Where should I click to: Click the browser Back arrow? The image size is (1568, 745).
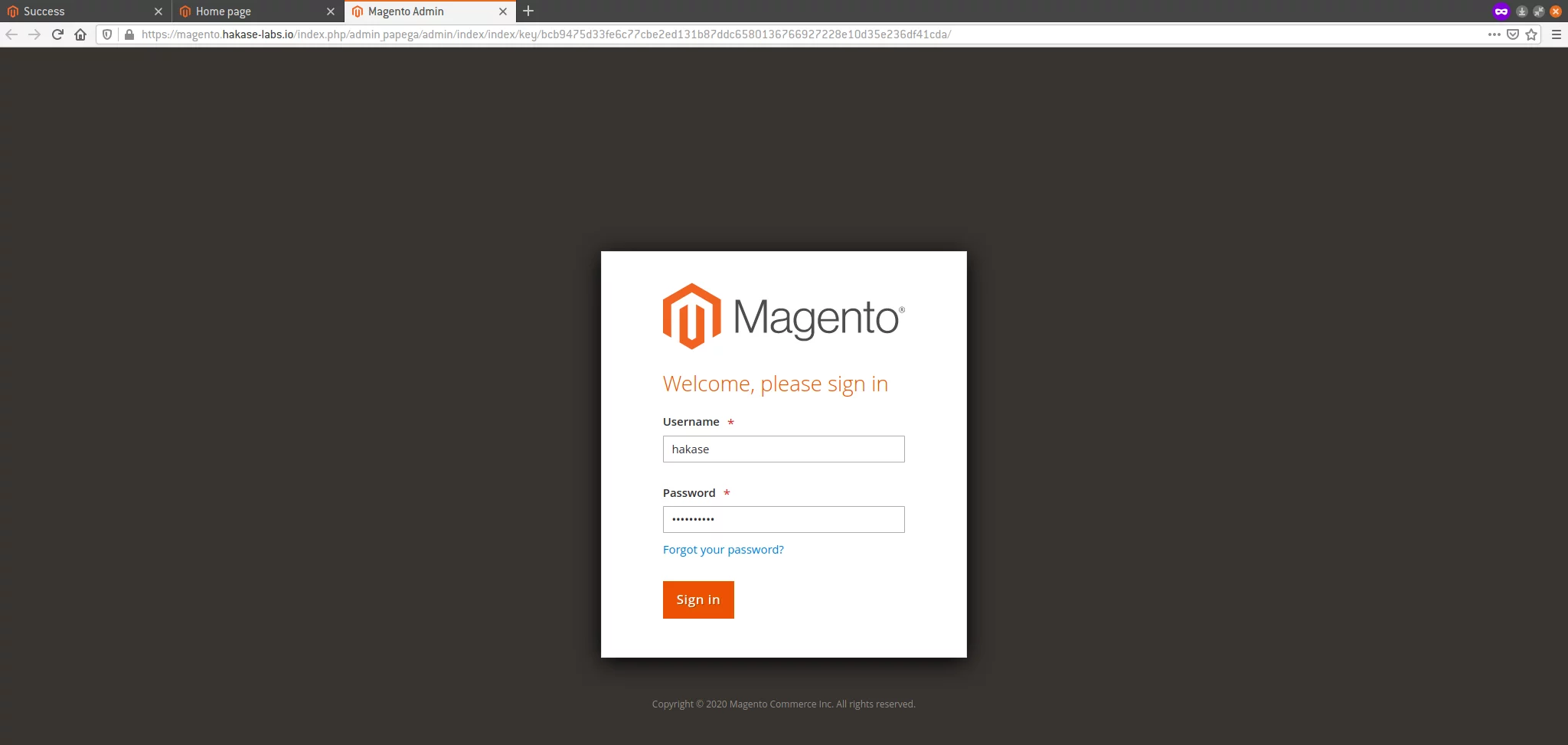pos(11,34)
